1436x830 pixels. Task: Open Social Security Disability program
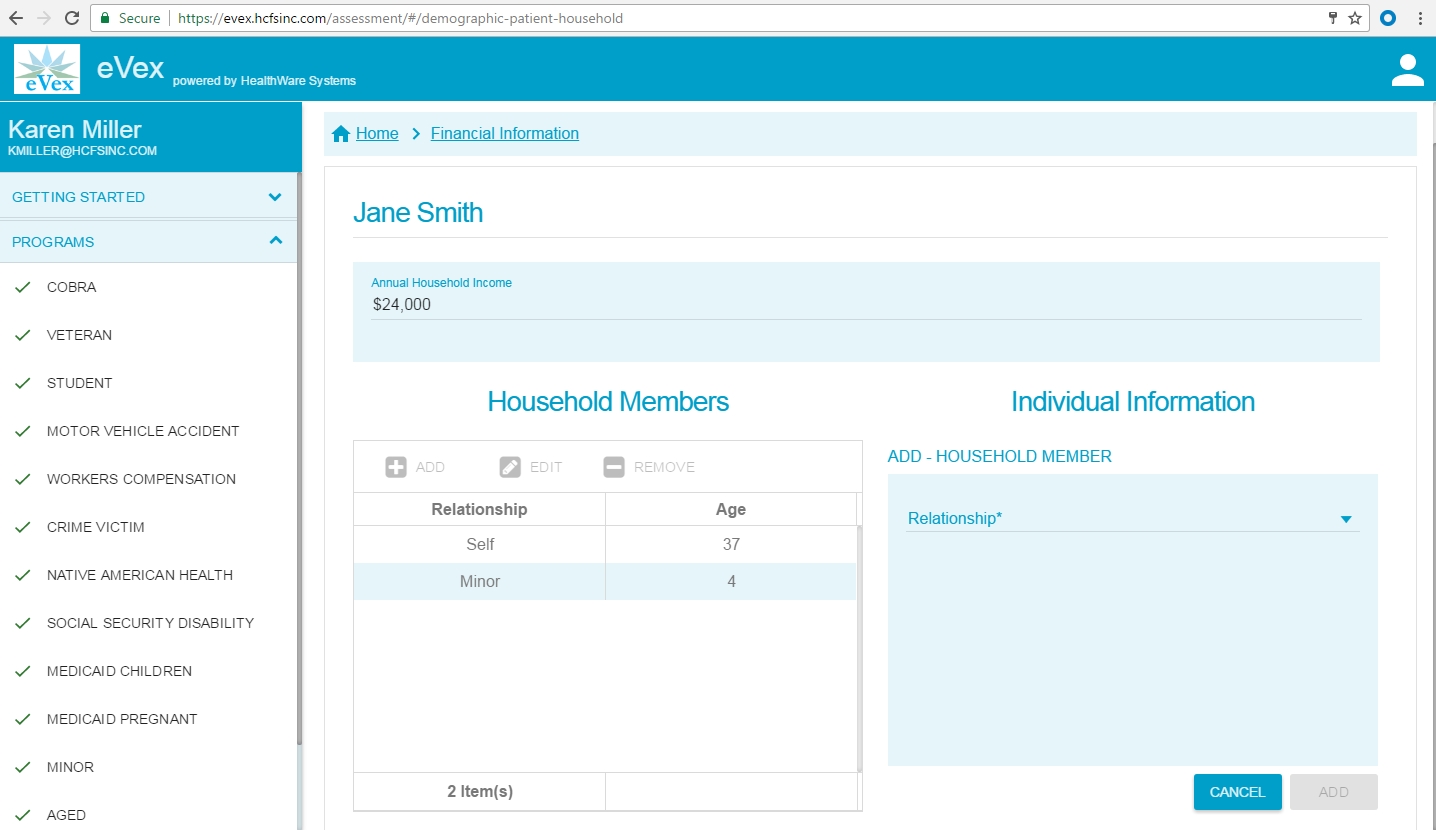[150, 623]
